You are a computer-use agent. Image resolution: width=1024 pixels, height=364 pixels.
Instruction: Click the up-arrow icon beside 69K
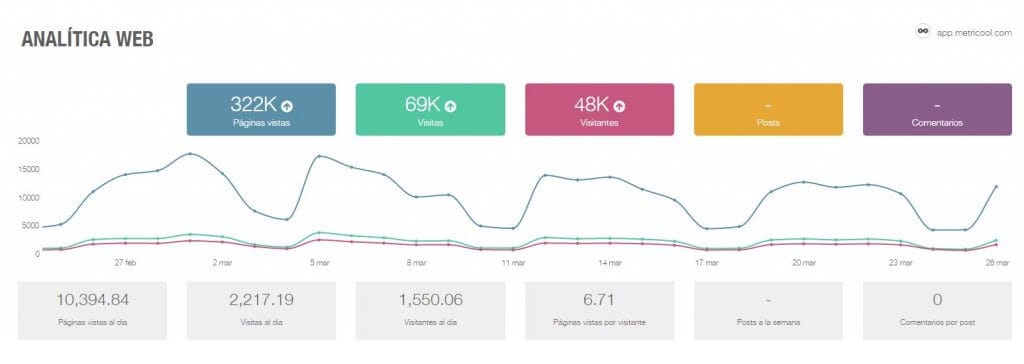click(451, 105)
